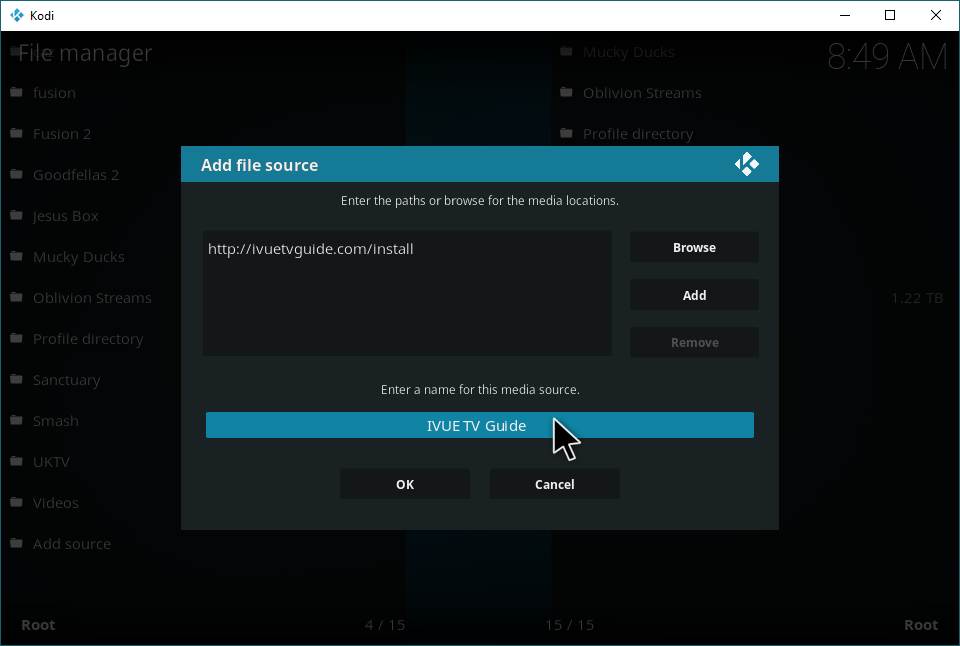Select the IVUE TV Guide name field
The height and width of the screenshot is (646, 960).
coord(479,425)
